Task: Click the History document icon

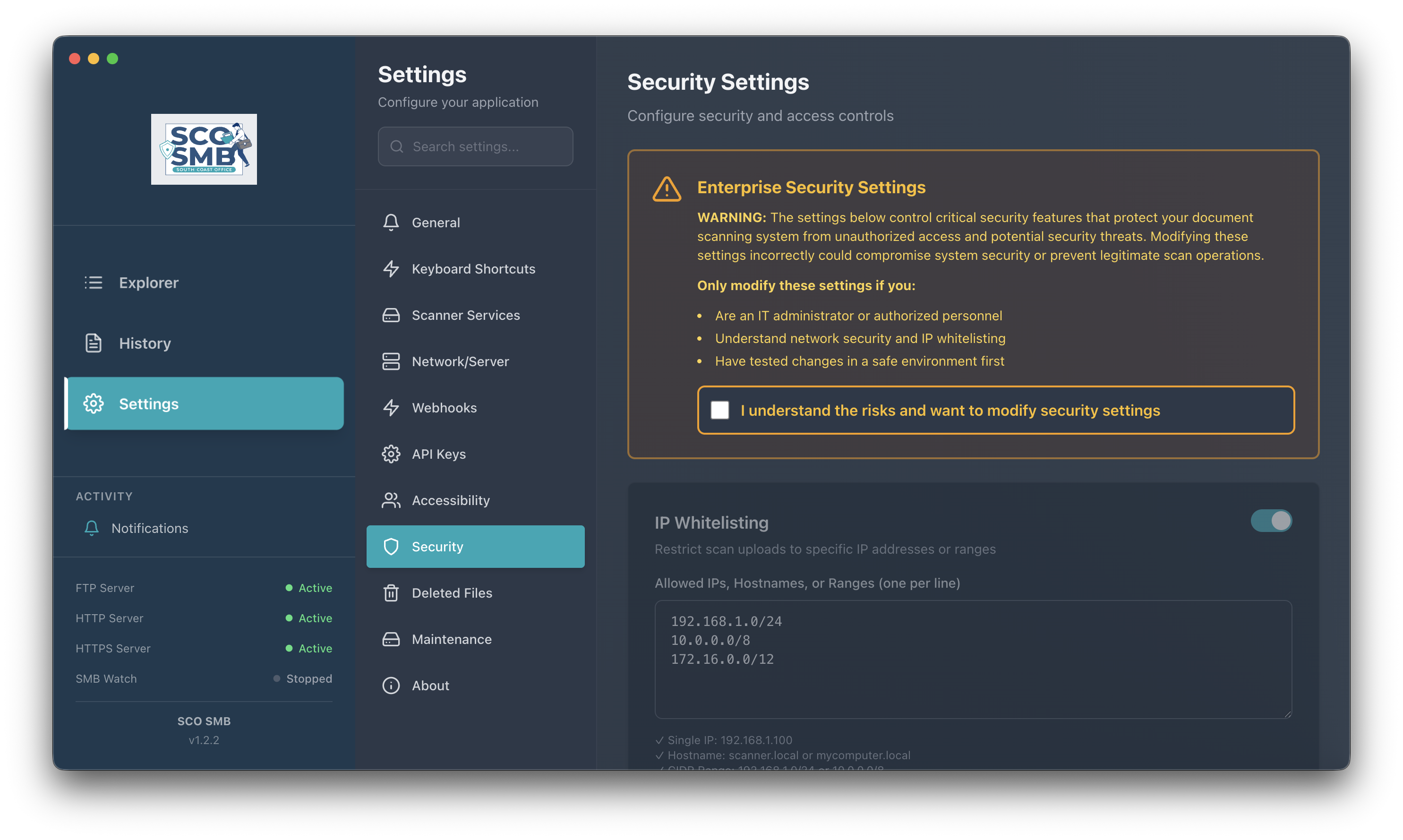Action: pyautogui.click(x=94, y=343)
